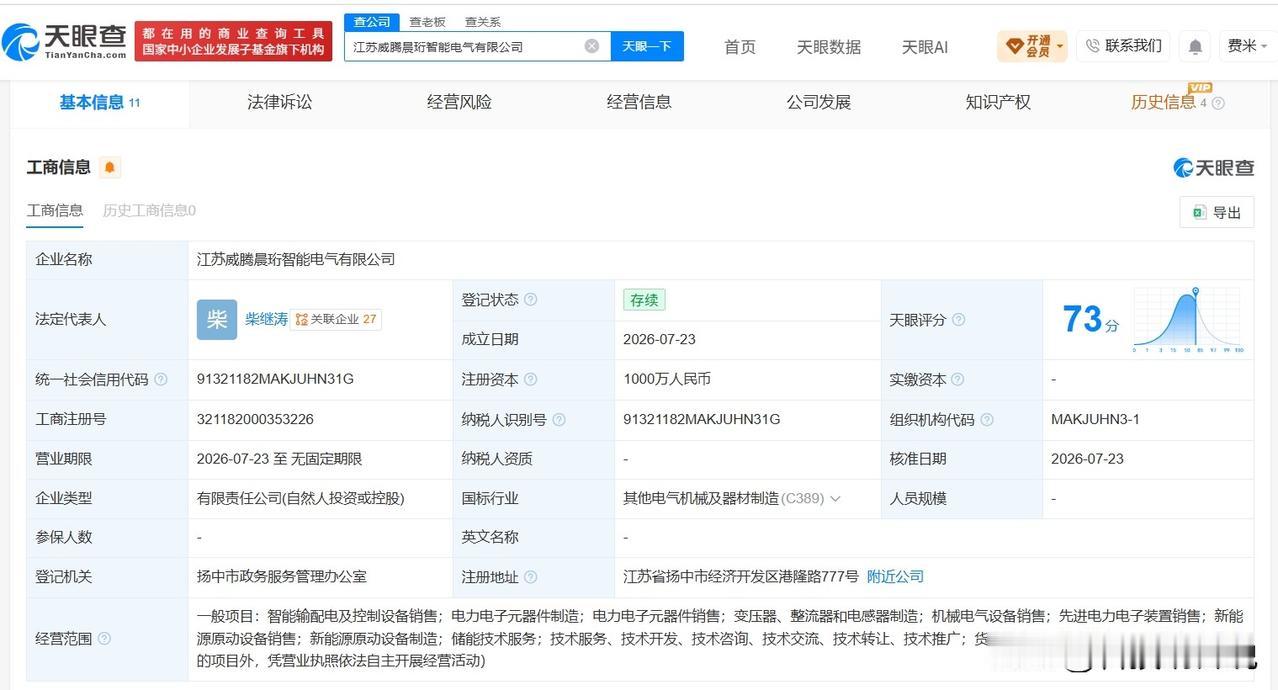
Task: Select the 历史工商信息0 sub-tab
Action: pyautogui.click(x=149, y=210)
